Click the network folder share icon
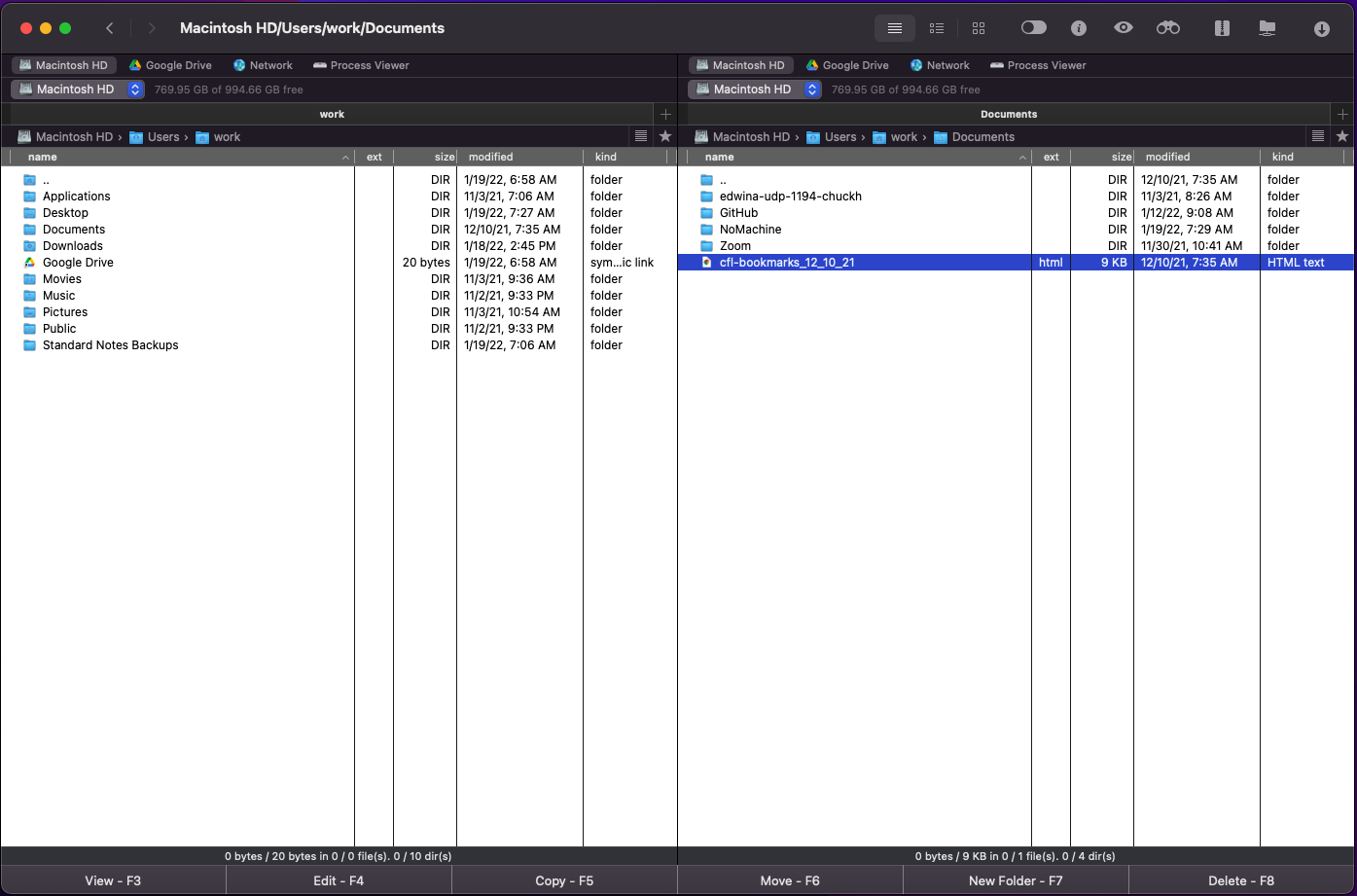The image size is (1357, 896). [1268, 28]
